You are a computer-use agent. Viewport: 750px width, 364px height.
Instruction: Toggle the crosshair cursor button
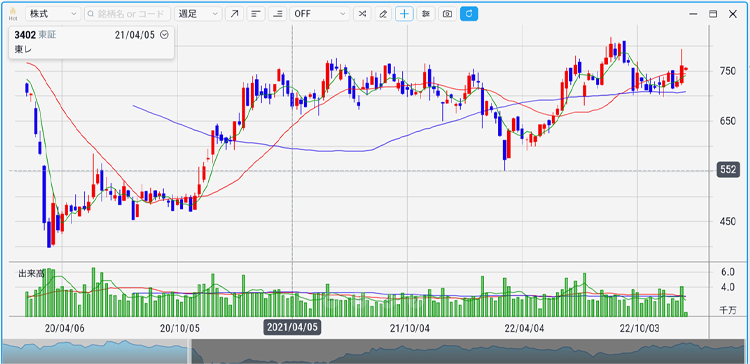point(404,13)
